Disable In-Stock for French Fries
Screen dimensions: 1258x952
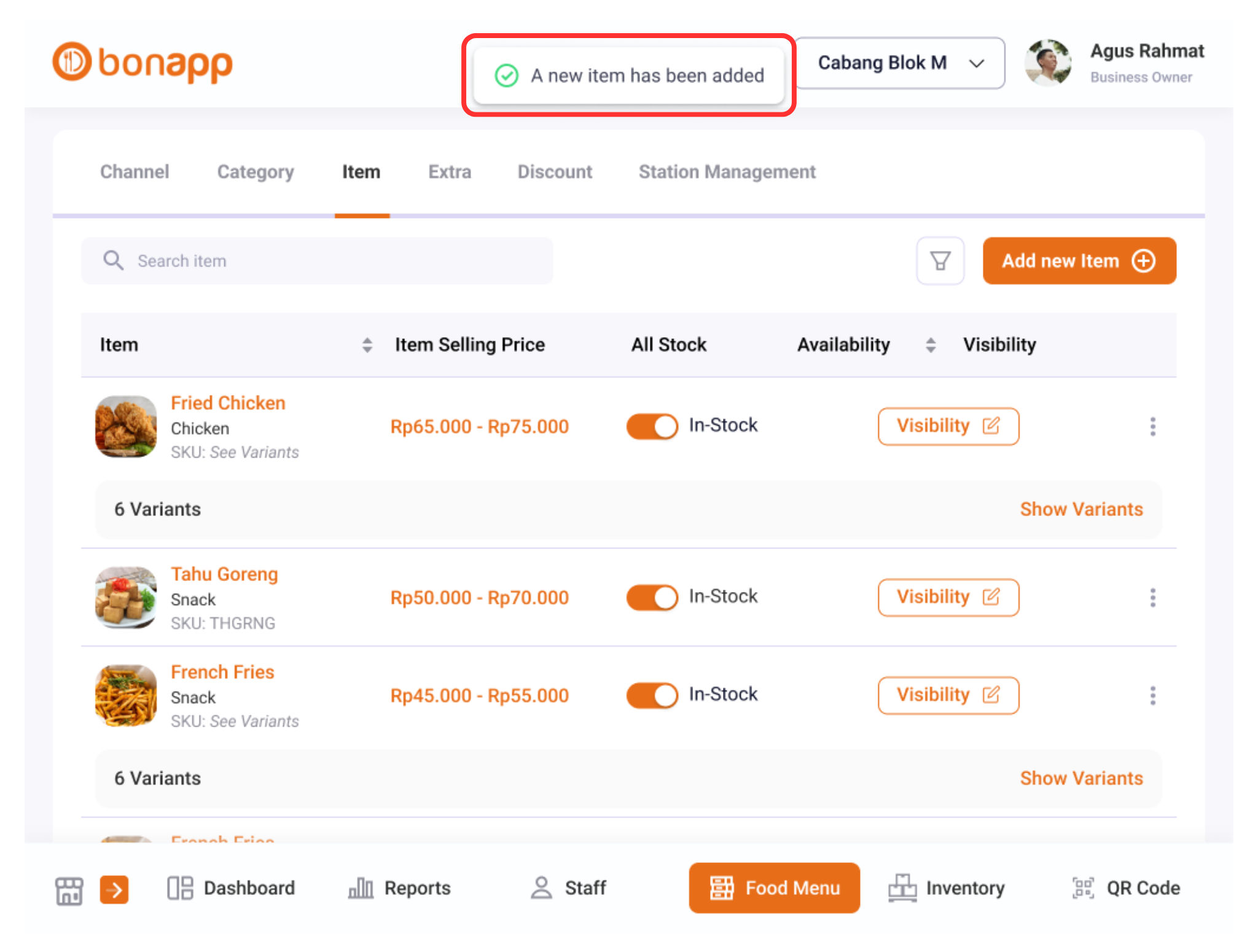[651, 695]
